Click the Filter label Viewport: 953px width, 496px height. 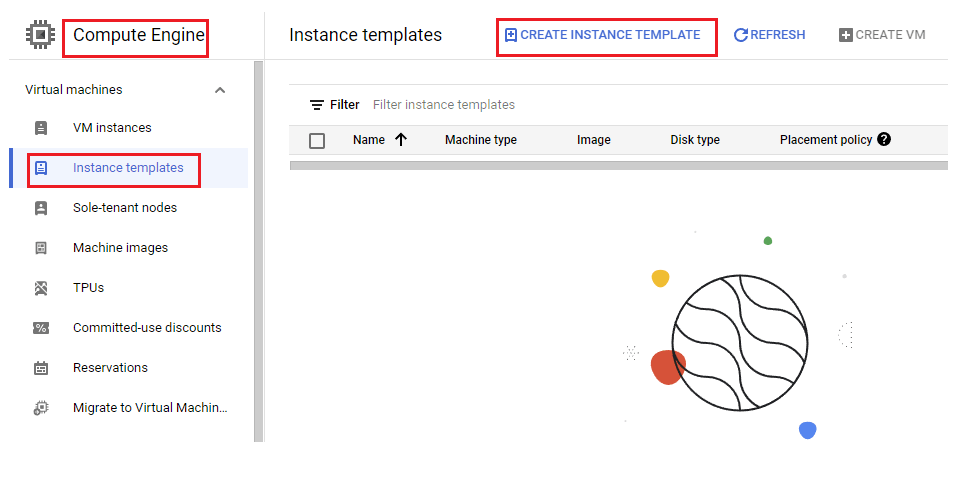pyautogui.click(x=345, y=105)
